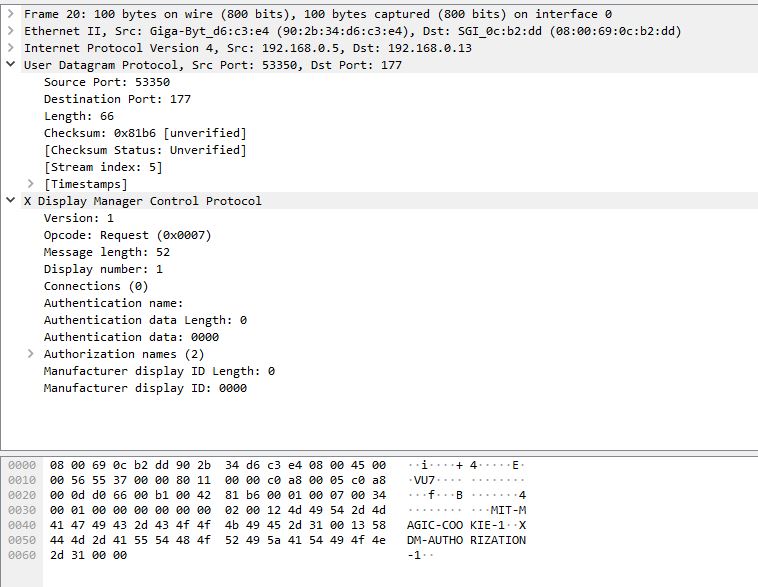Select the Message length: 52 field
The image size is (758, 587).
[107, 252]
